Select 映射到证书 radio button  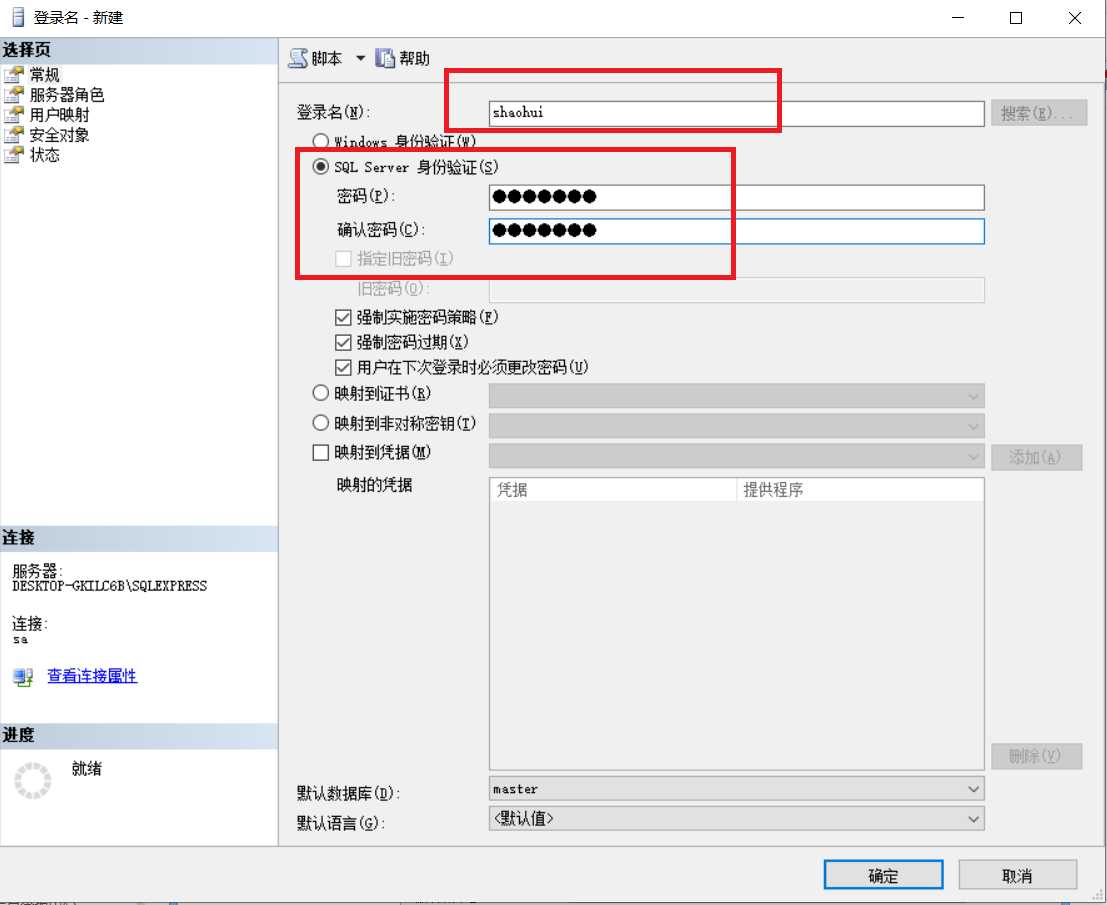pos(321,392)
